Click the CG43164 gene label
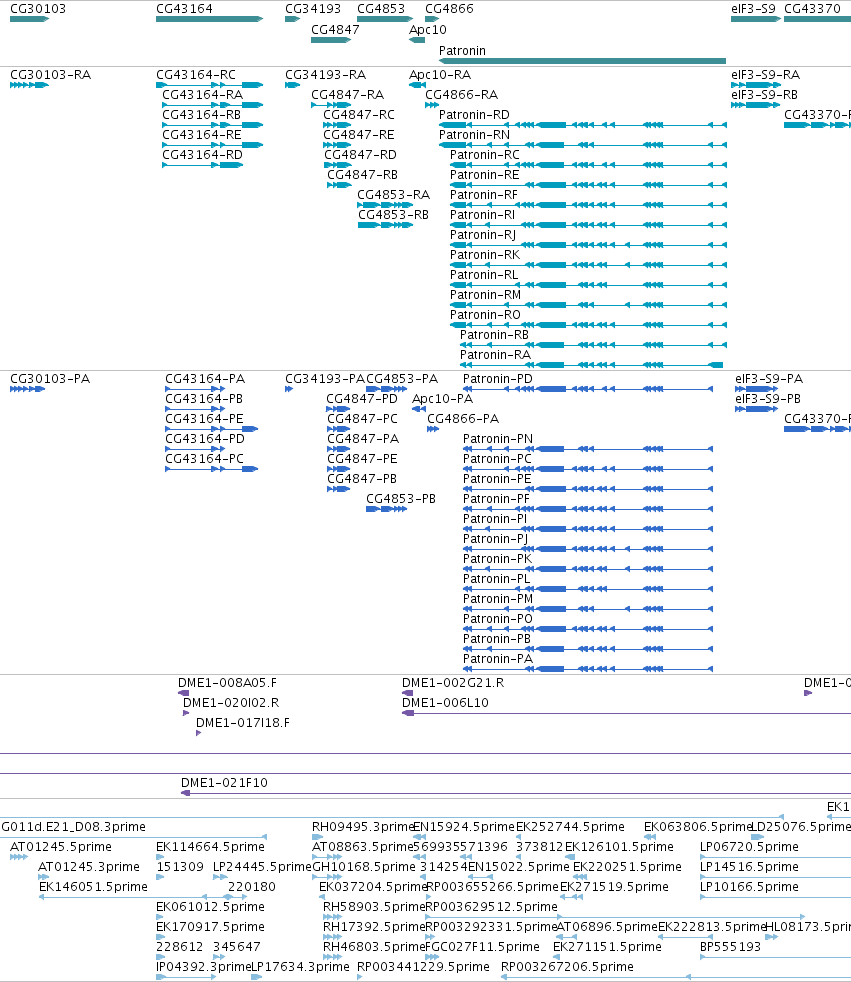This screenshot has height=982, width=851. click(184, 9)
